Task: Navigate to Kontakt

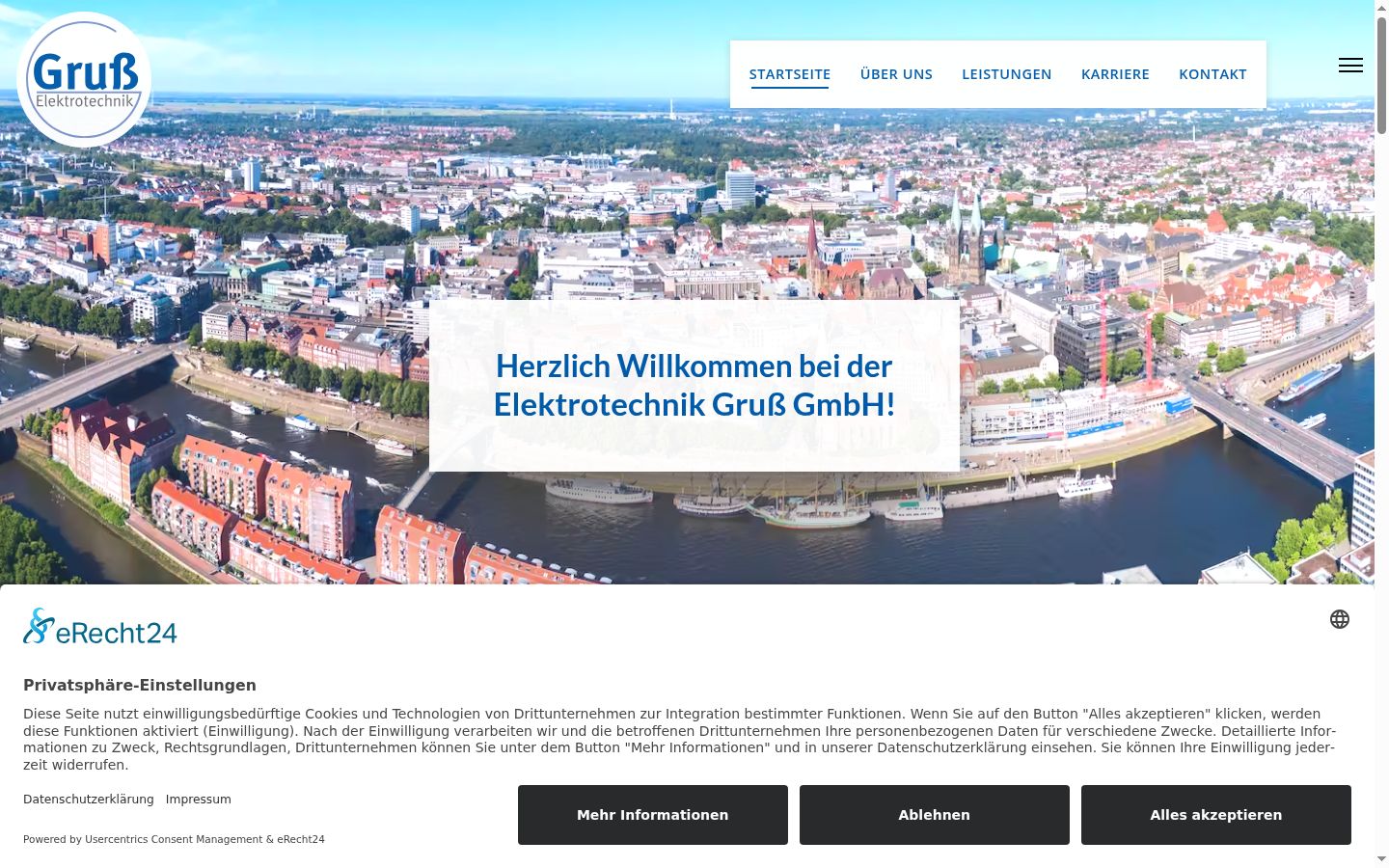Action: pos(1212,74)
